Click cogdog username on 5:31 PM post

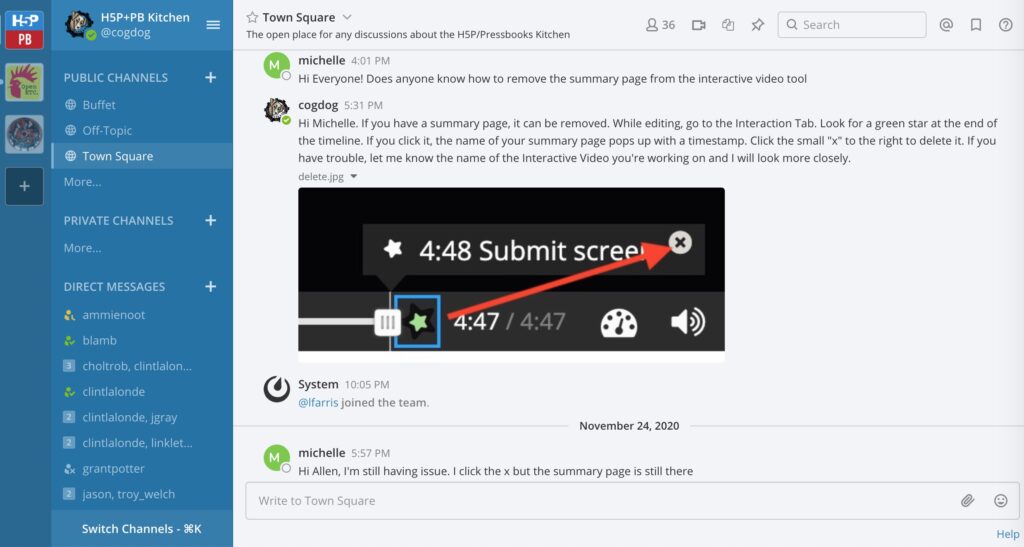(x=318, y=105)
